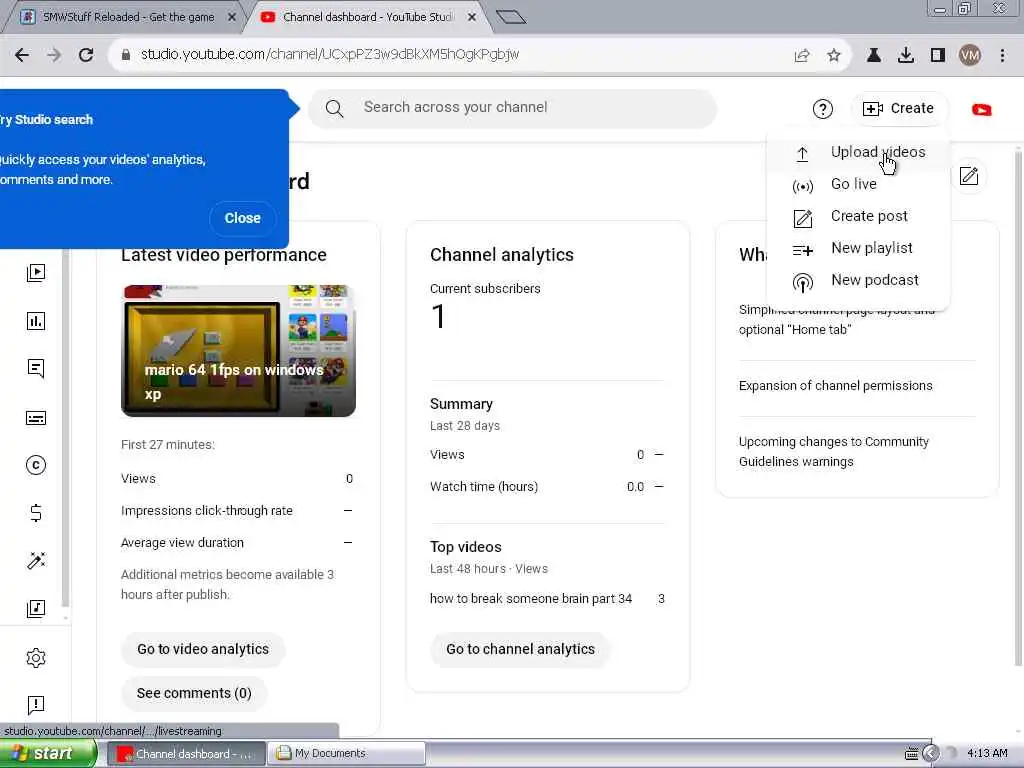Image resolution: width=1024 pixels, height=768 pixels.
Task: Open Settings gear icon in sidebar
Action: pyautogui.click(x=36, y=658)
